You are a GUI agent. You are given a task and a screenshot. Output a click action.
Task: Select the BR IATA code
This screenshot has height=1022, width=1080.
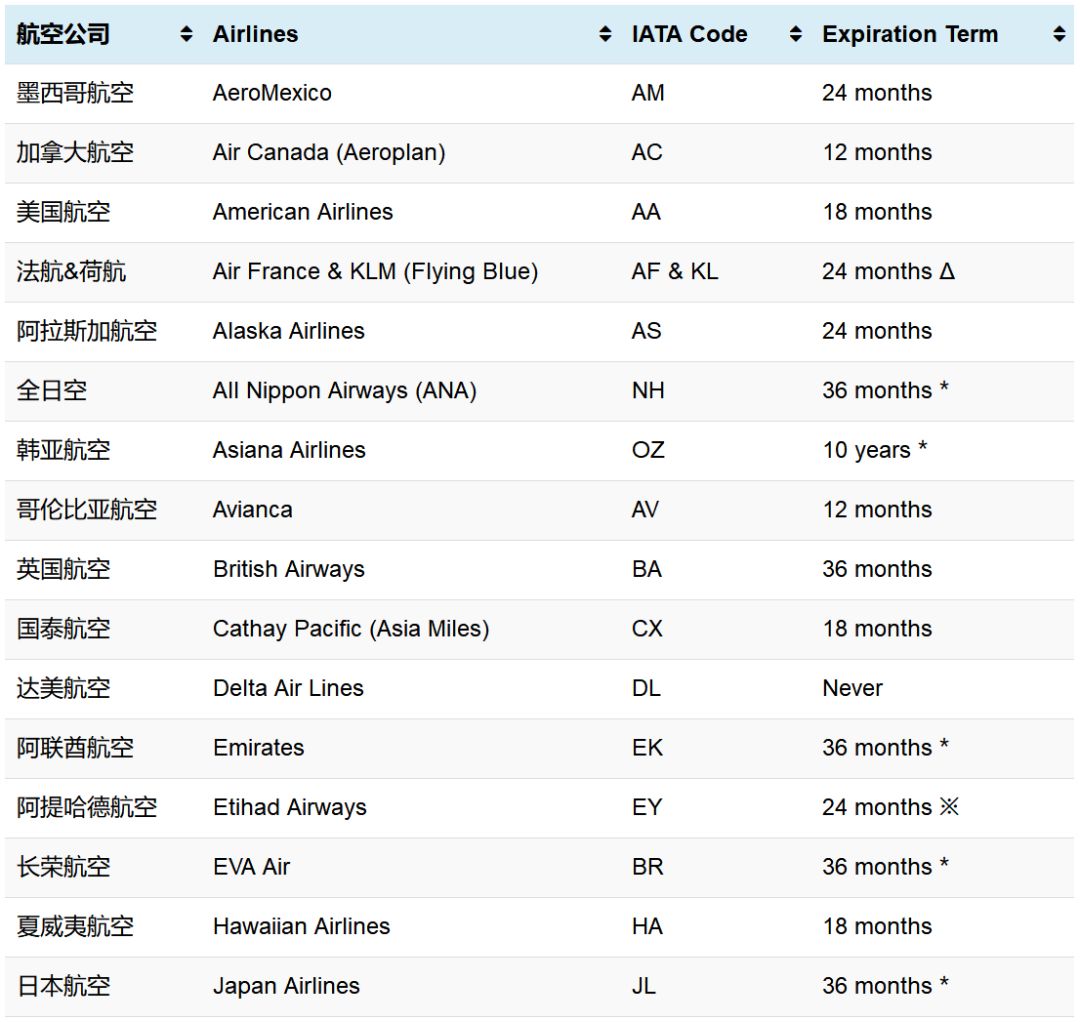[647, 867]
